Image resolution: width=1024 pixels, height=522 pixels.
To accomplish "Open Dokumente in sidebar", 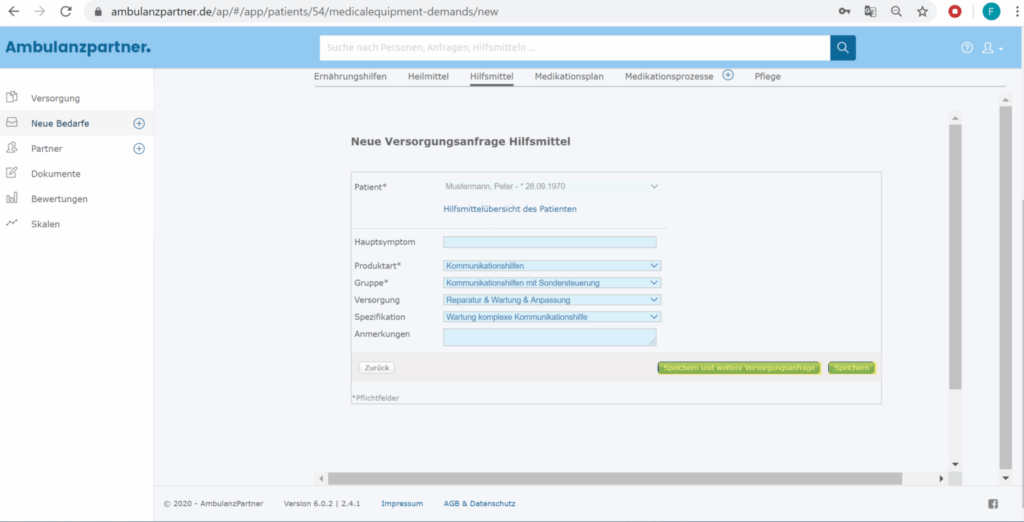I will 56,174.
